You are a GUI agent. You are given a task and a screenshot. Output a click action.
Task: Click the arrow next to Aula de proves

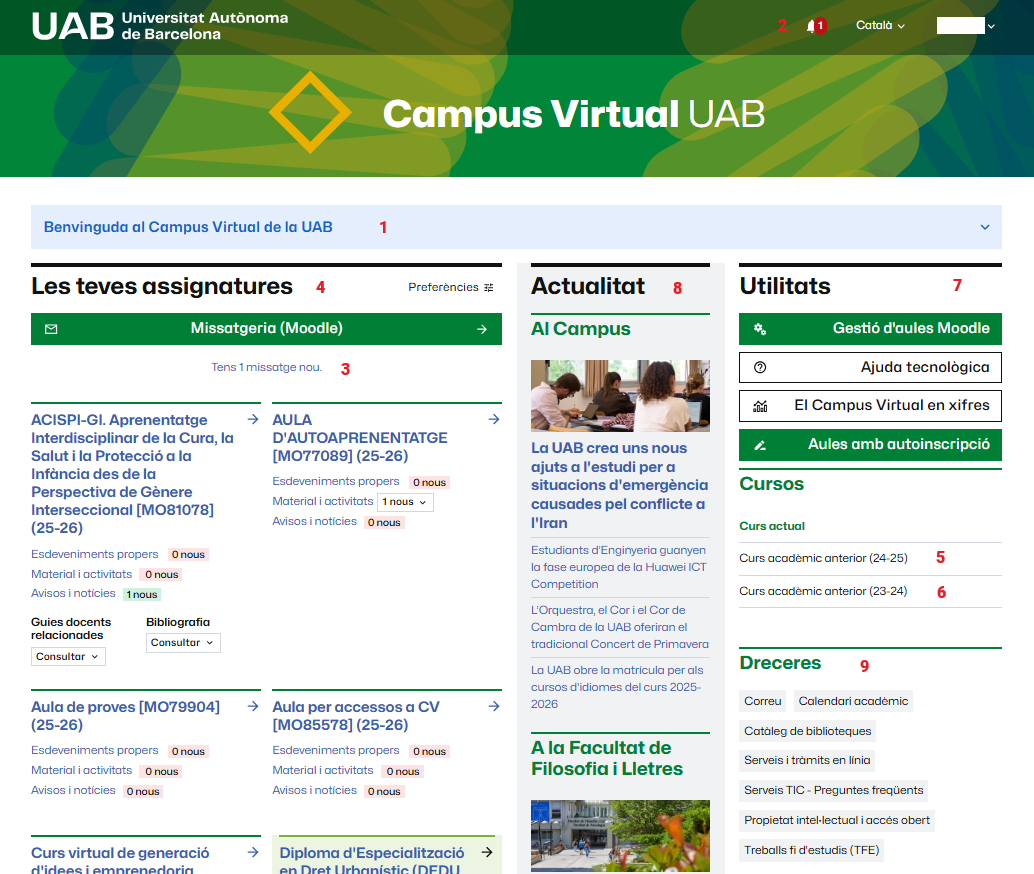pyautogui.click(x=253, y=706)
